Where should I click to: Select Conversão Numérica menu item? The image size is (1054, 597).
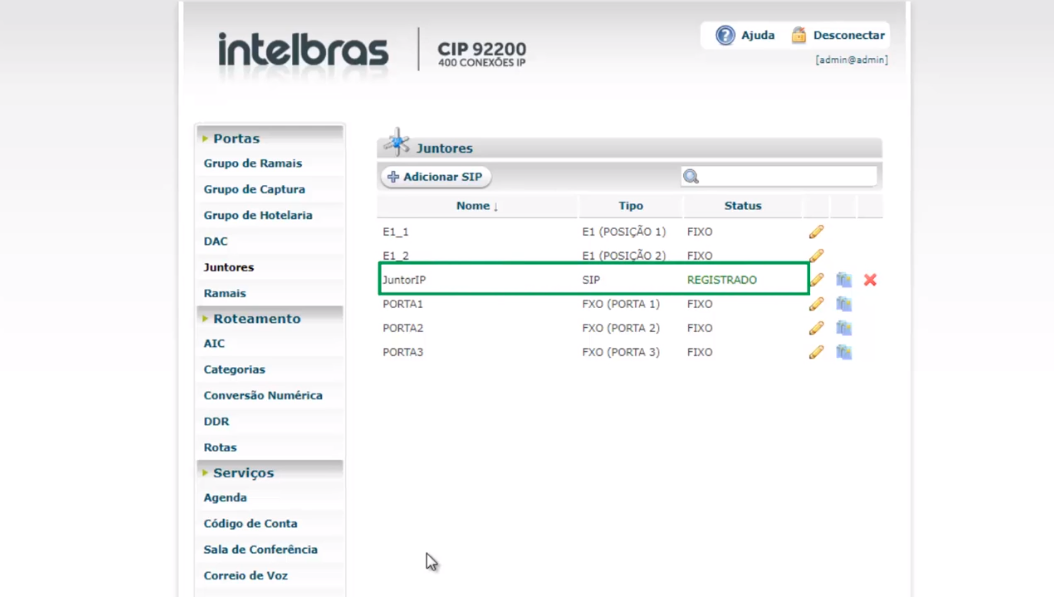tap(263, 395)
